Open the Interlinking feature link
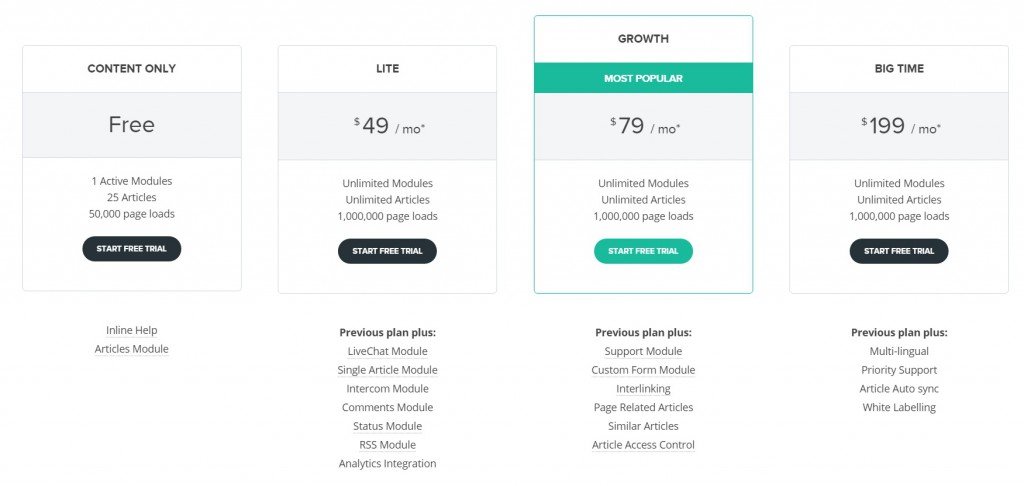Viewport: 1024px width, 486px height. [x=643, y=389]
